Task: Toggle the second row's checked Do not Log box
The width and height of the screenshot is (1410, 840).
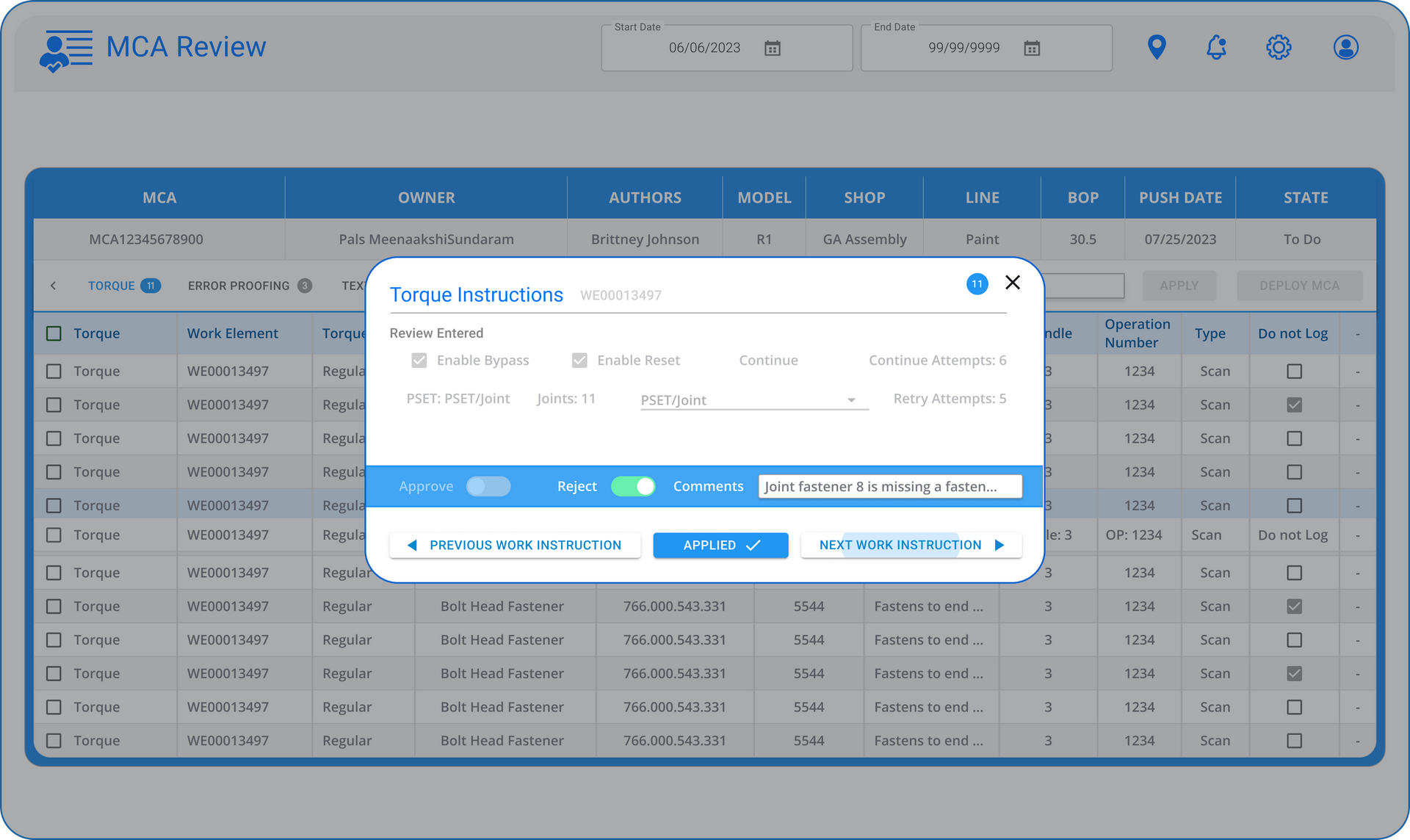Action: pyautogui.click(x=1294, y=405)
